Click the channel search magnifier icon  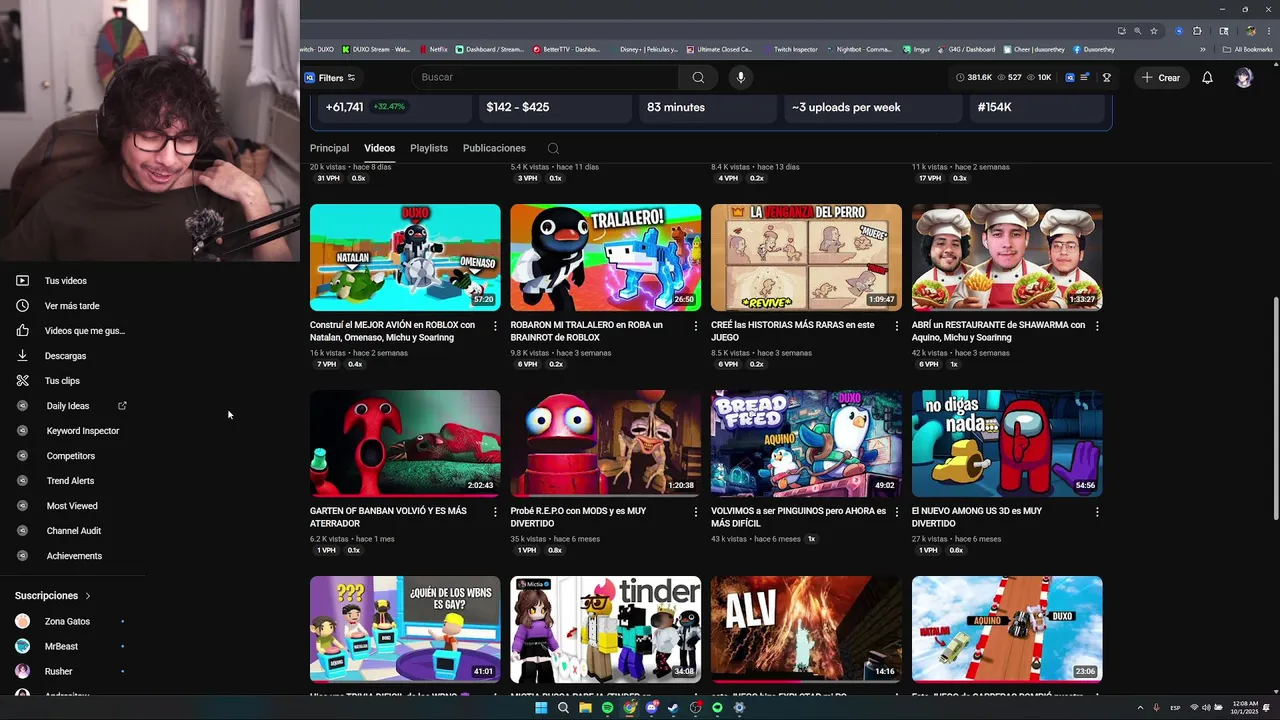pos(553,148)
